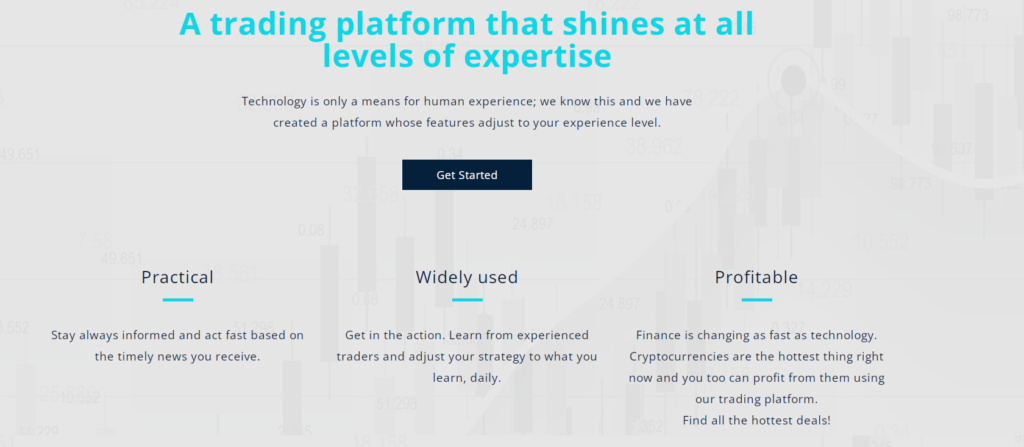Select the main trading platform headline
This screenshot has height=447, width=1024.
tap(467, 40)
